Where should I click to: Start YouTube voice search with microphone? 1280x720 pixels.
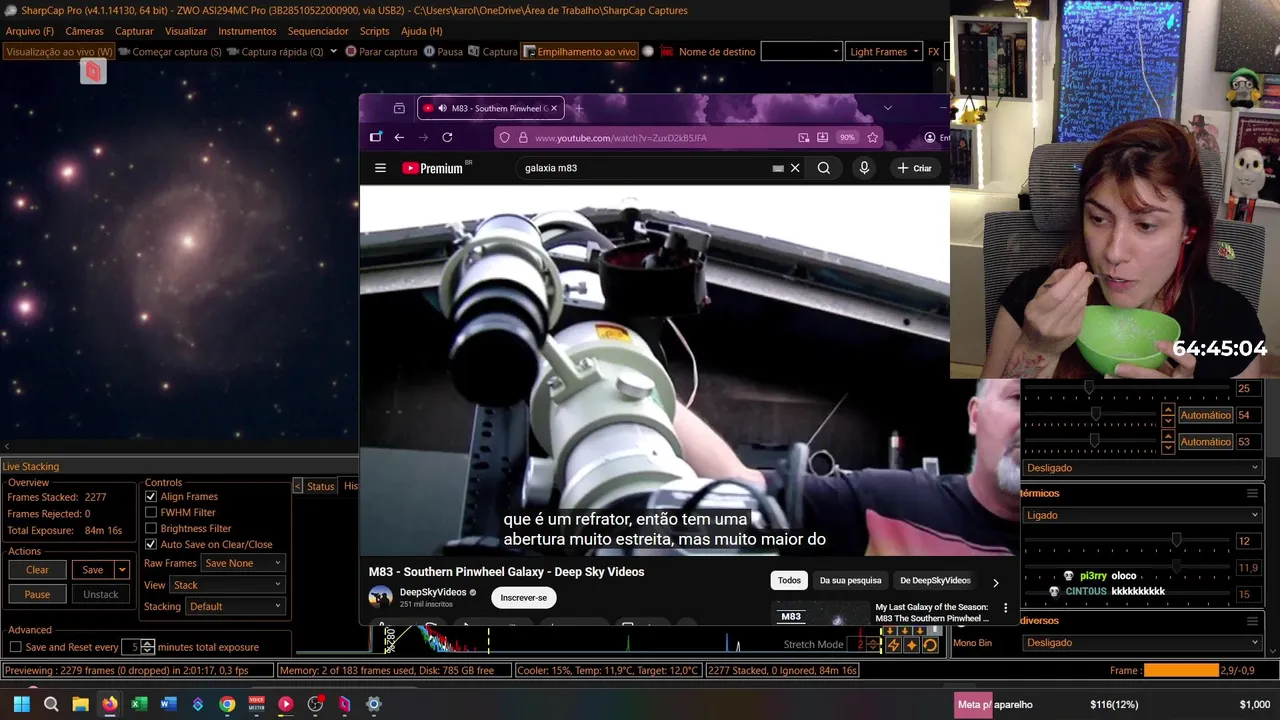pyautogui.click(x=864, y=168)
